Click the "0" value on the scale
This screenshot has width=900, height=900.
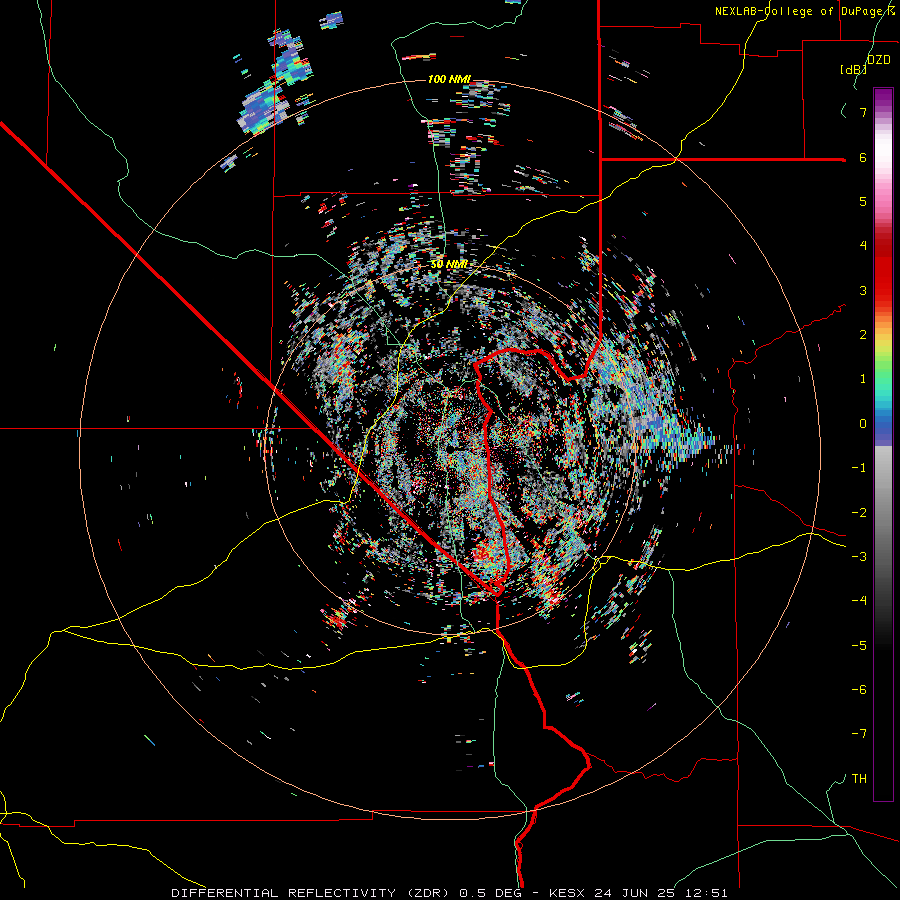pyautogui.click(x=863, y=424)
